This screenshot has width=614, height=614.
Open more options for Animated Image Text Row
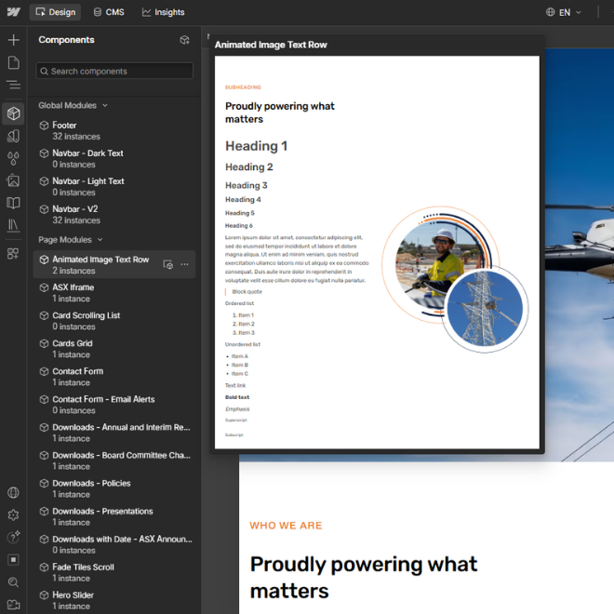(x=184, y=264)
